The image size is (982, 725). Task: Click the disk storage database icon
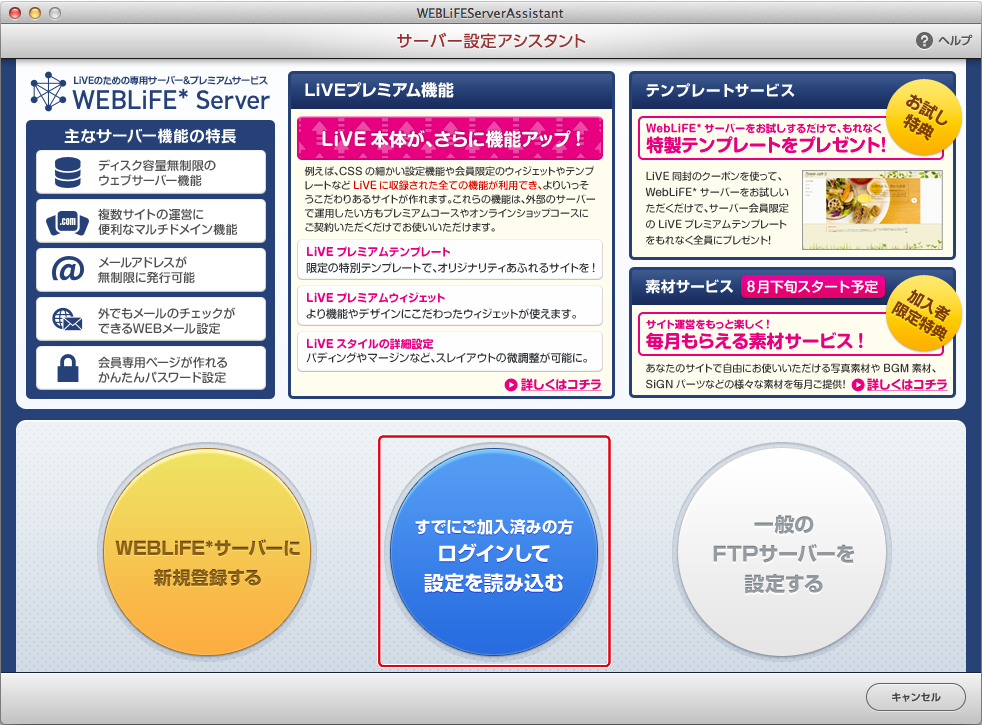(68, 172)
